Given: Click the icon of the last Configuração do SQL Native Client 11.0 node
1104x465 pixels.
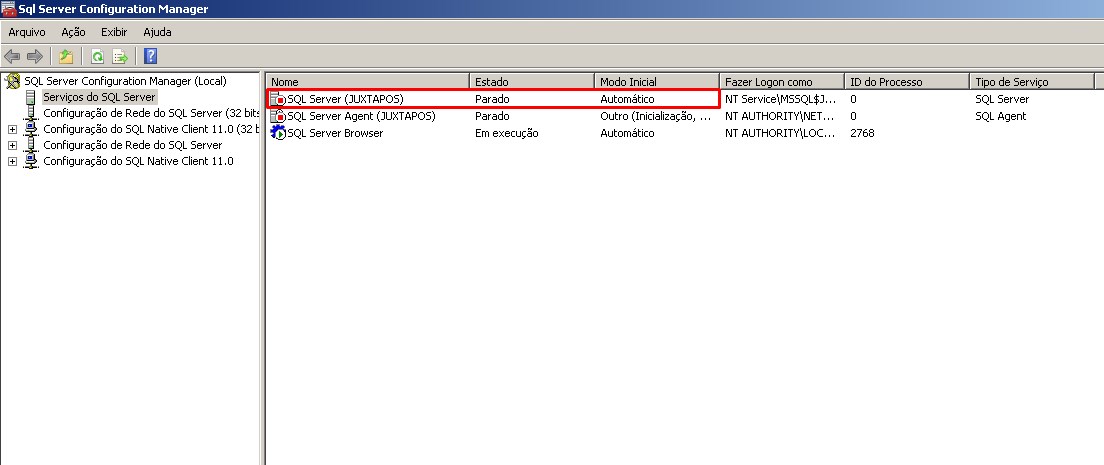Looking at the screenshot, I should pyautogui.click(x=31, y=161).
